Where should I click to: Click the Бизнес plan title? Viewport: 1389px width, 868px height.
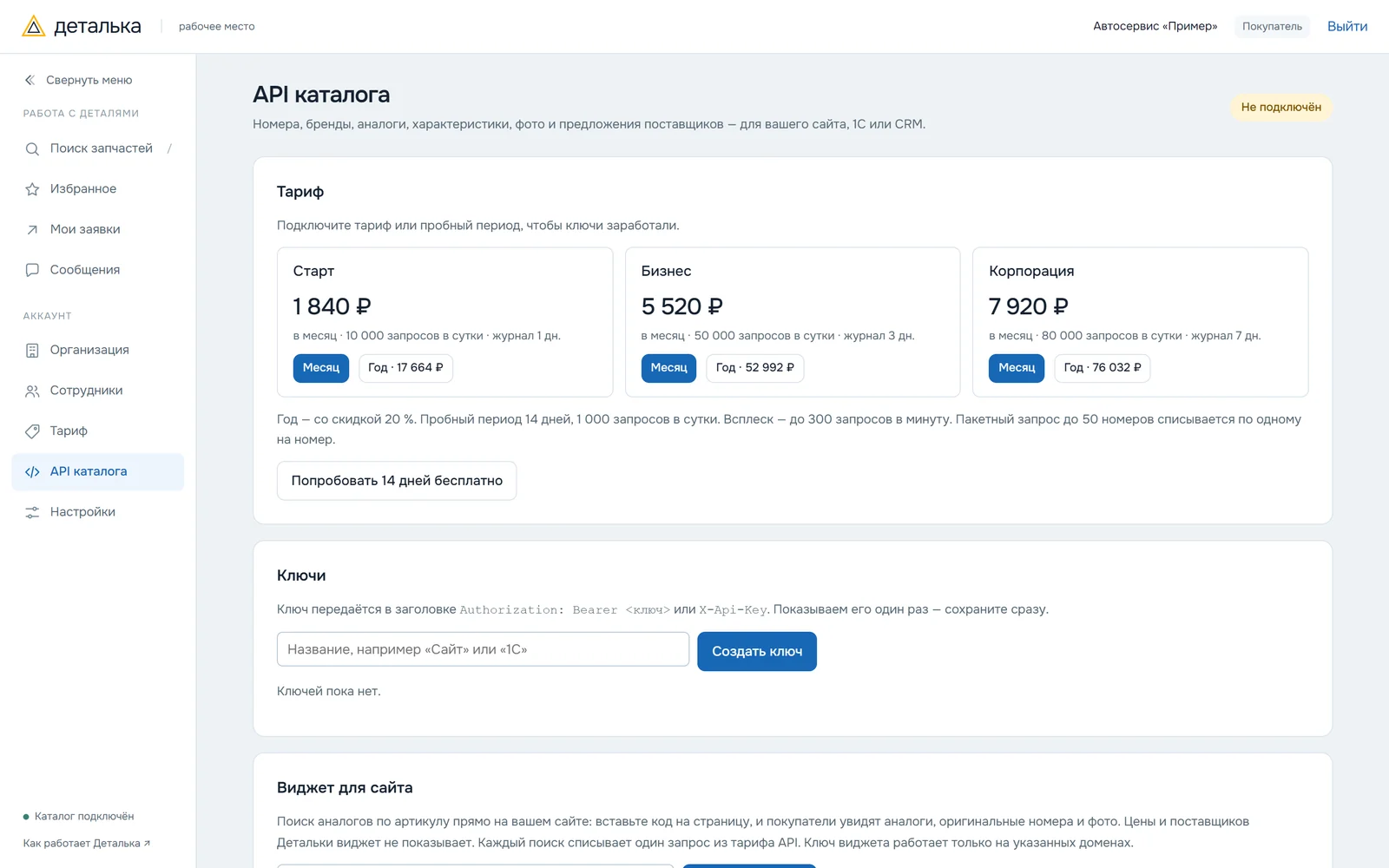click(666, 272)
